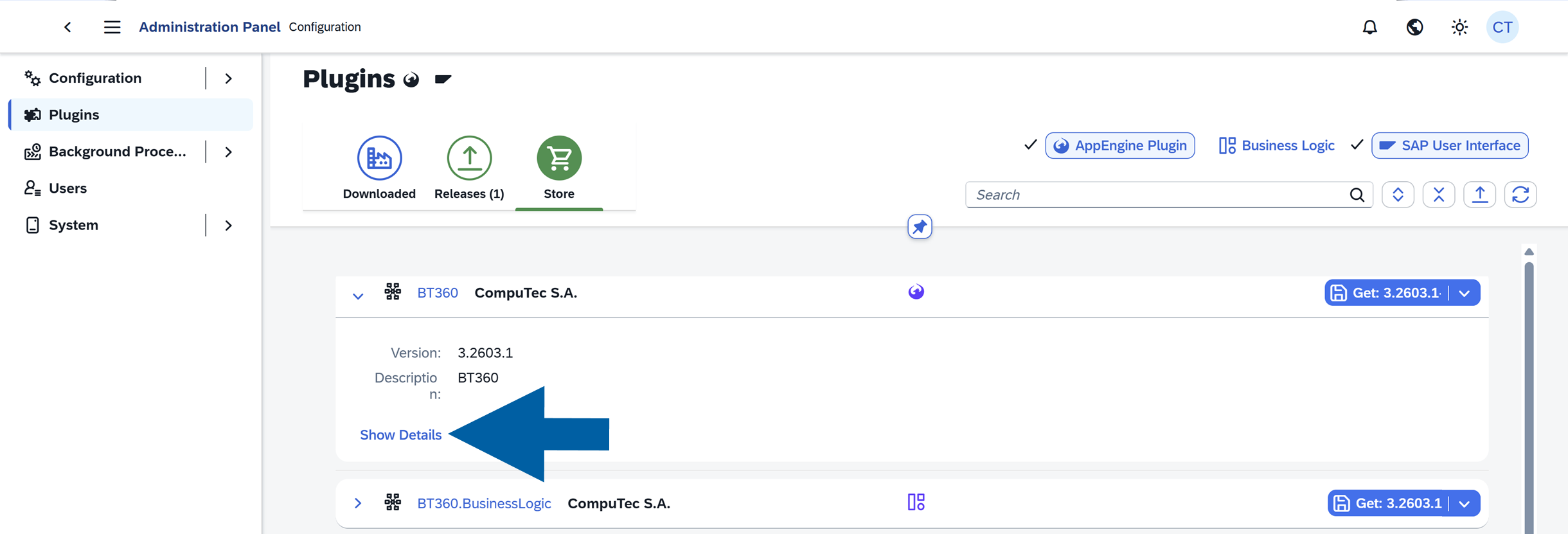The image size is (1568, 534).
Task: Click the Show Details link
Action: click(400, 435)
